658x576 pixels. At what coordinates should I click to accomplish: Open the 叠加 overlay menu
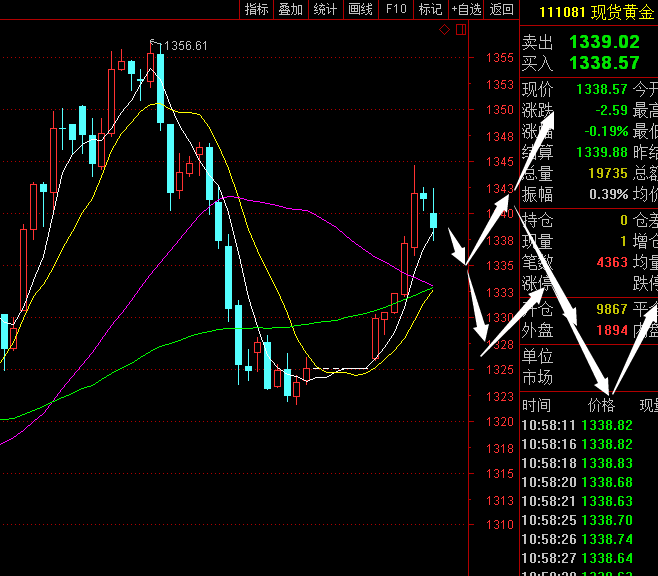click(291, 9)
